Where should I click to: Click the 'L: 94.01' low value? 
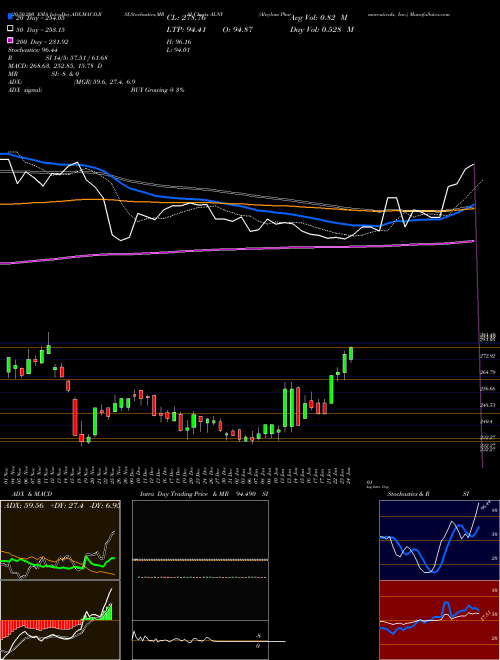pos(179,50)
